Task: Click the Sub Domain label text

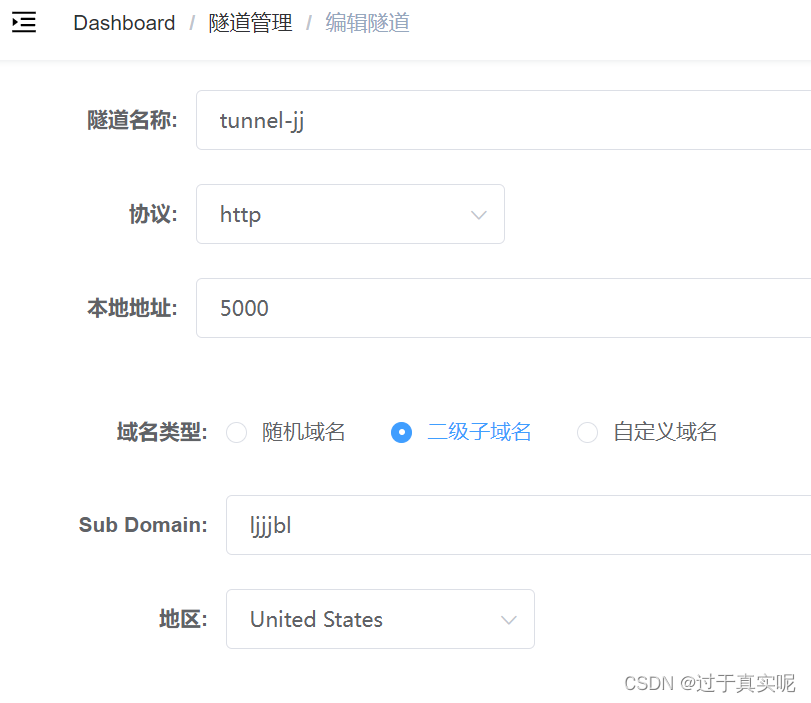Action: coord(142,525)
